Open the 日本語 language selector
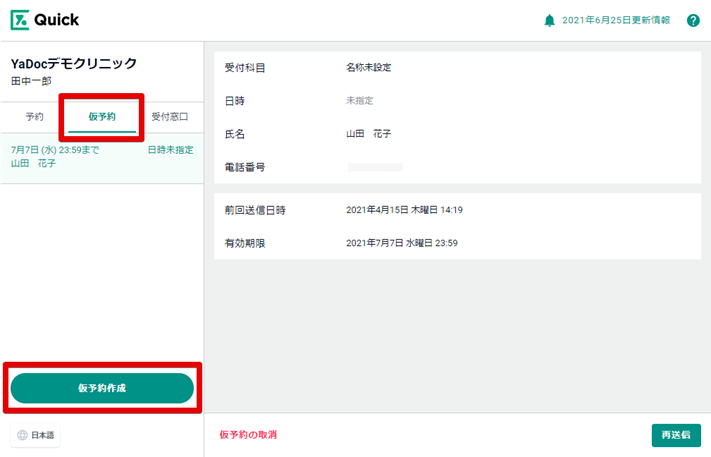This screenshot has height=457, width=711. [37, 435]
